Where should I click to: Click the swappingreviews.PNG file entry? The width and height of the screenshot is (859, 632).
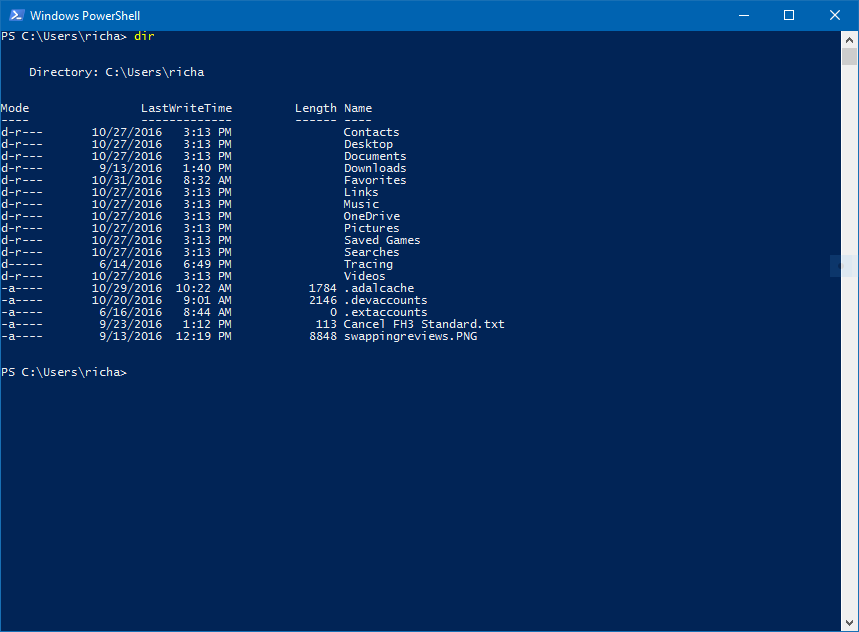(x=410, y=335)
